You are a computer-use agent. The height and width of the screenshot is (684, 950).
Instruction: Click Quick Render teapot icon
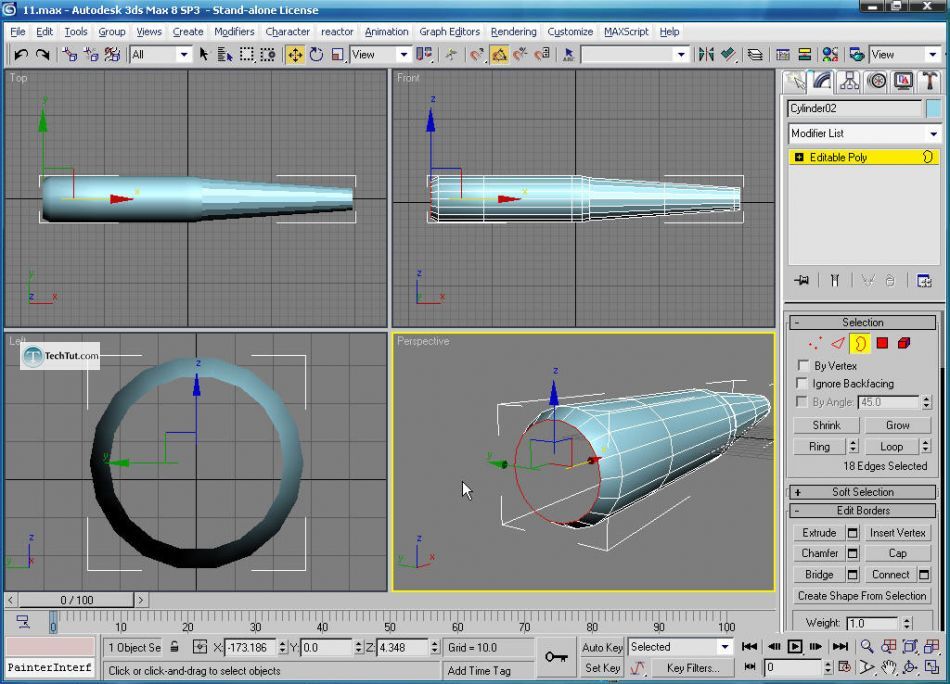click(856, 55)
